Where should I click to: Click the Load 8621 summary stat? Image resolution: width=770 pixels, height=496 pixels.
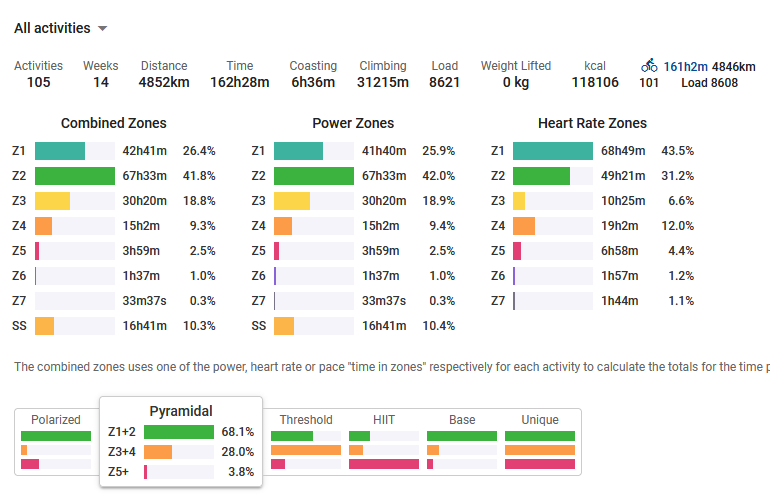coord(444,82)
